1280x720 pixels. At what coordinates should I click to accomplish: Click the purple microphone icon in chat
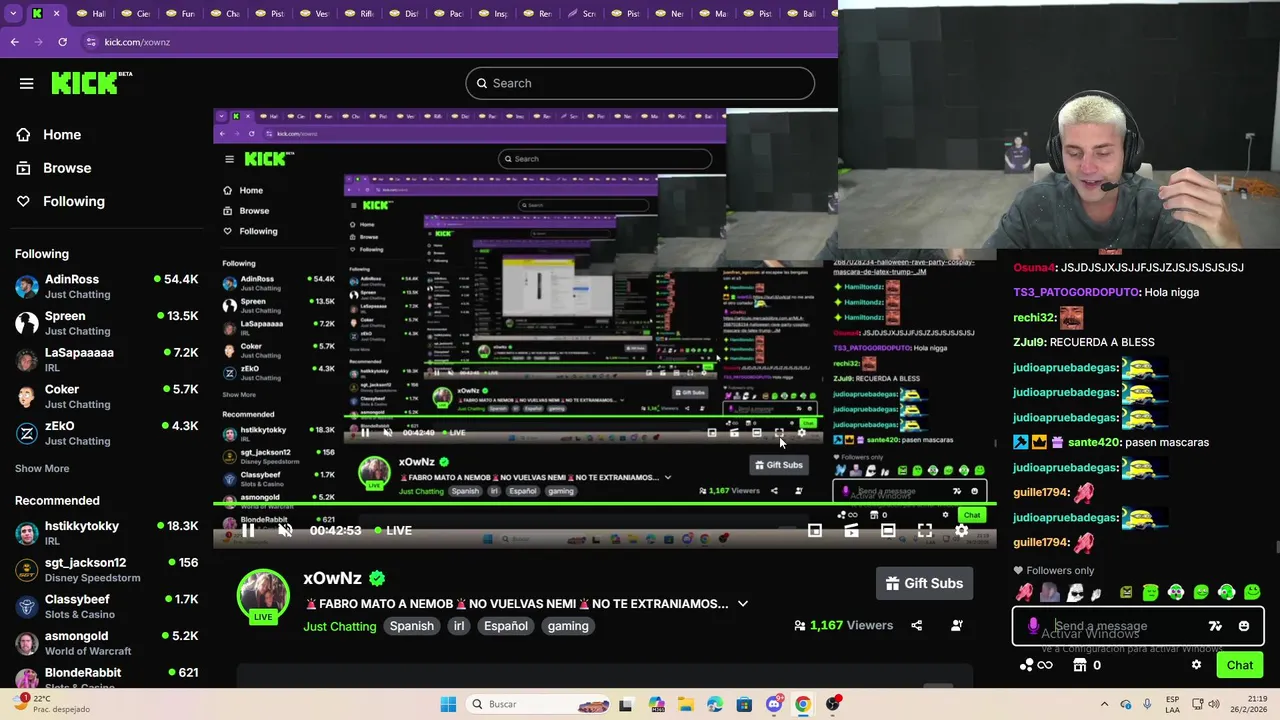1033,626
